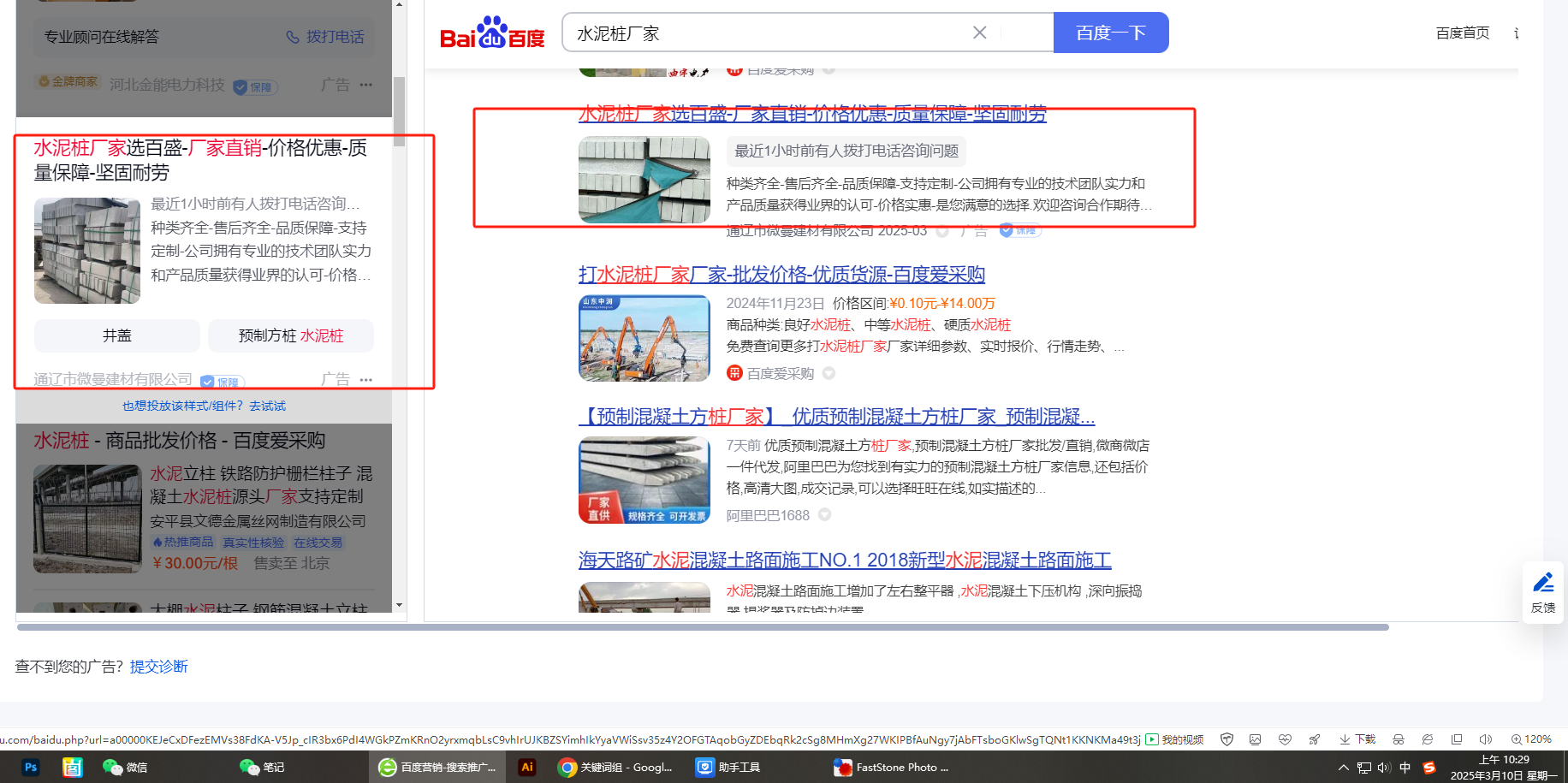Toggle the browser sound speaker icon
Screen dimensions: 1568x783
(1486, 739)
